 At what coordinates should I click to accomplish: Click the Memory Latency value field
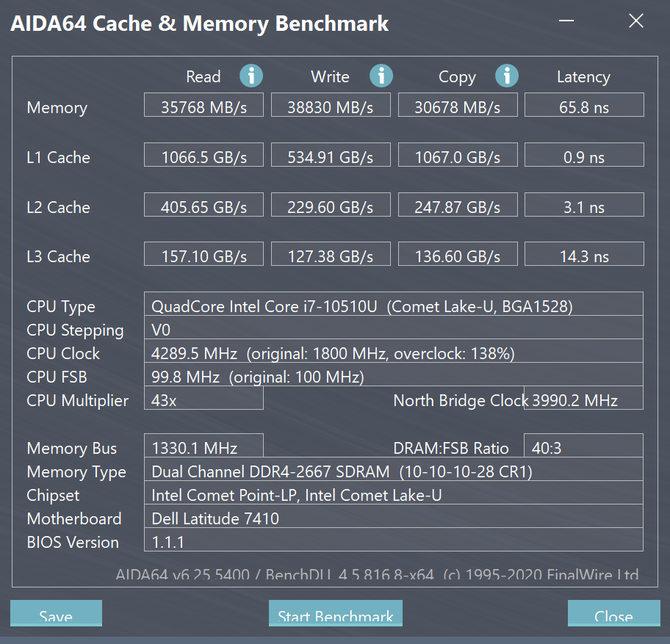(x=583, y=106)
